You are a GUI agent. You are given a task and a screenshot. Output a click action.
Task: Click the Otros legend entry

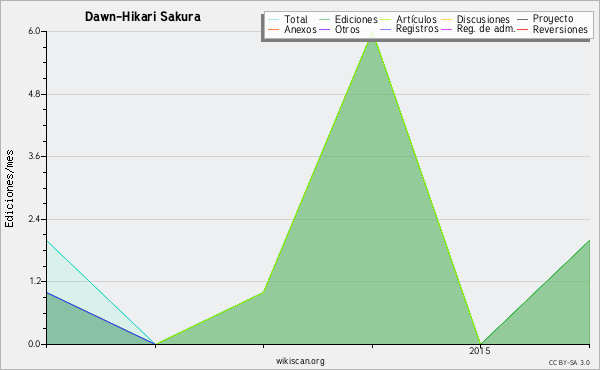tap(339, 29)
